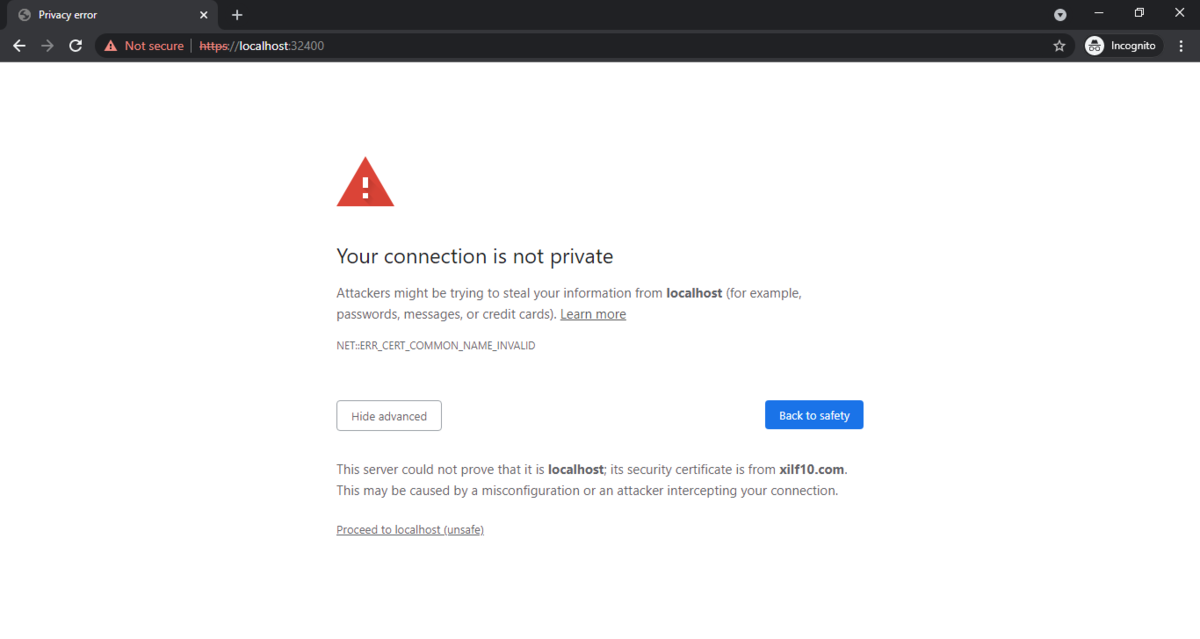
Task: Open Chrome's three-dot menu
Action: click(1181, 46)
